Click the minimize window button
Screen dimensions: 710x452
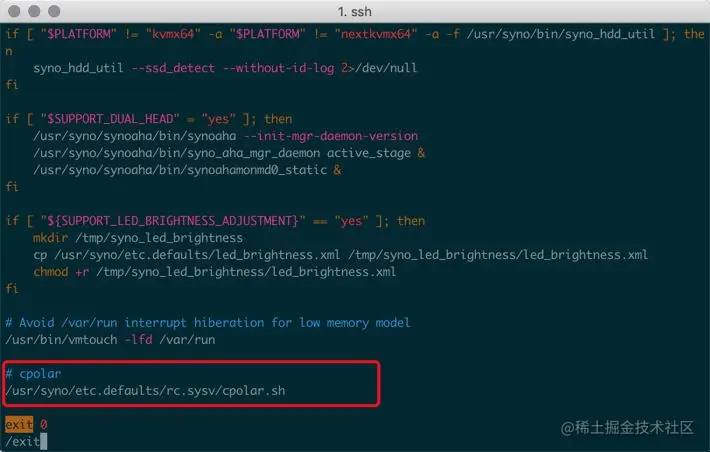(x=34, y=11)
